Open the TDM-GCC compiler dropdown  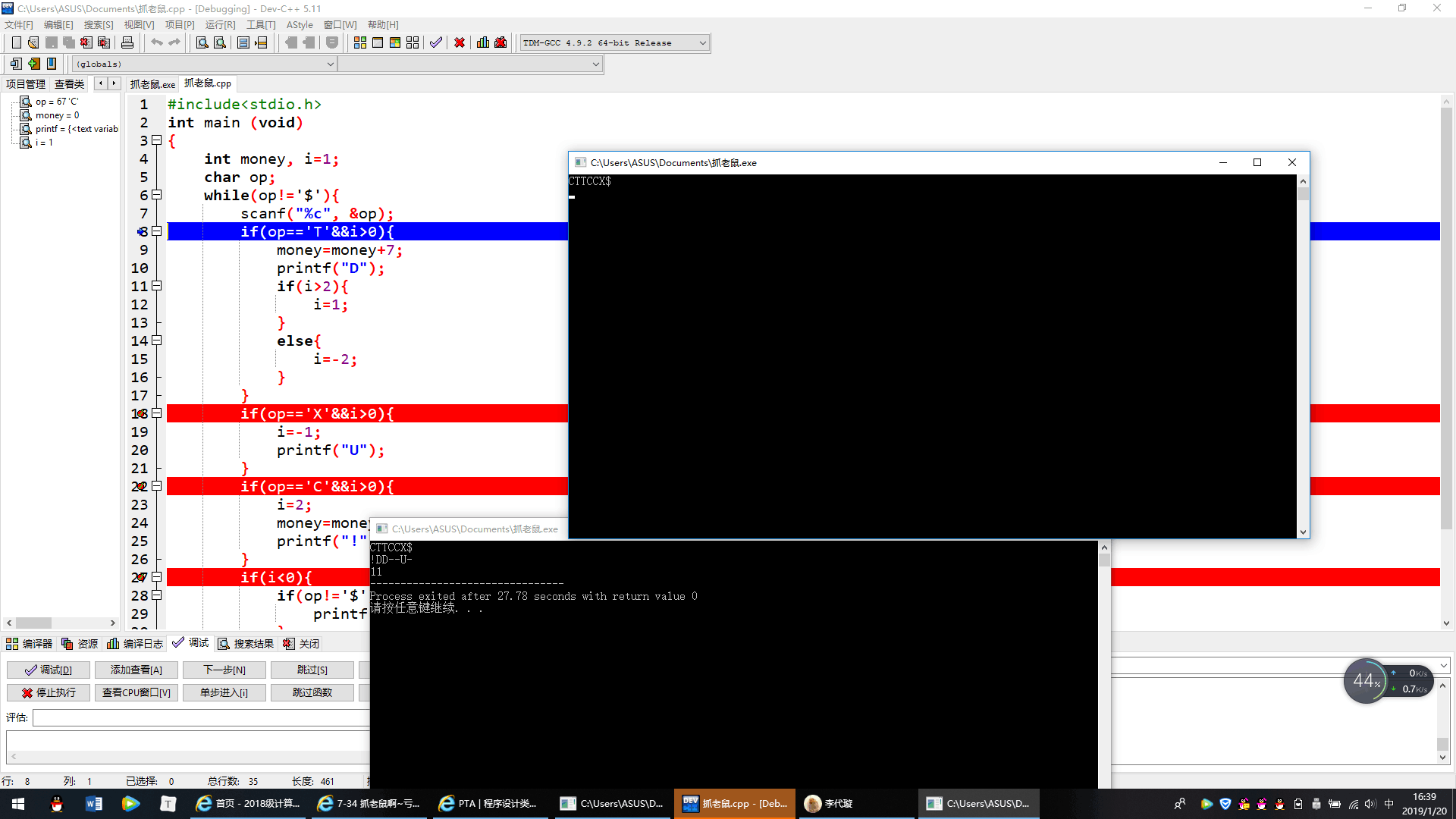click(x=702, y=43)
